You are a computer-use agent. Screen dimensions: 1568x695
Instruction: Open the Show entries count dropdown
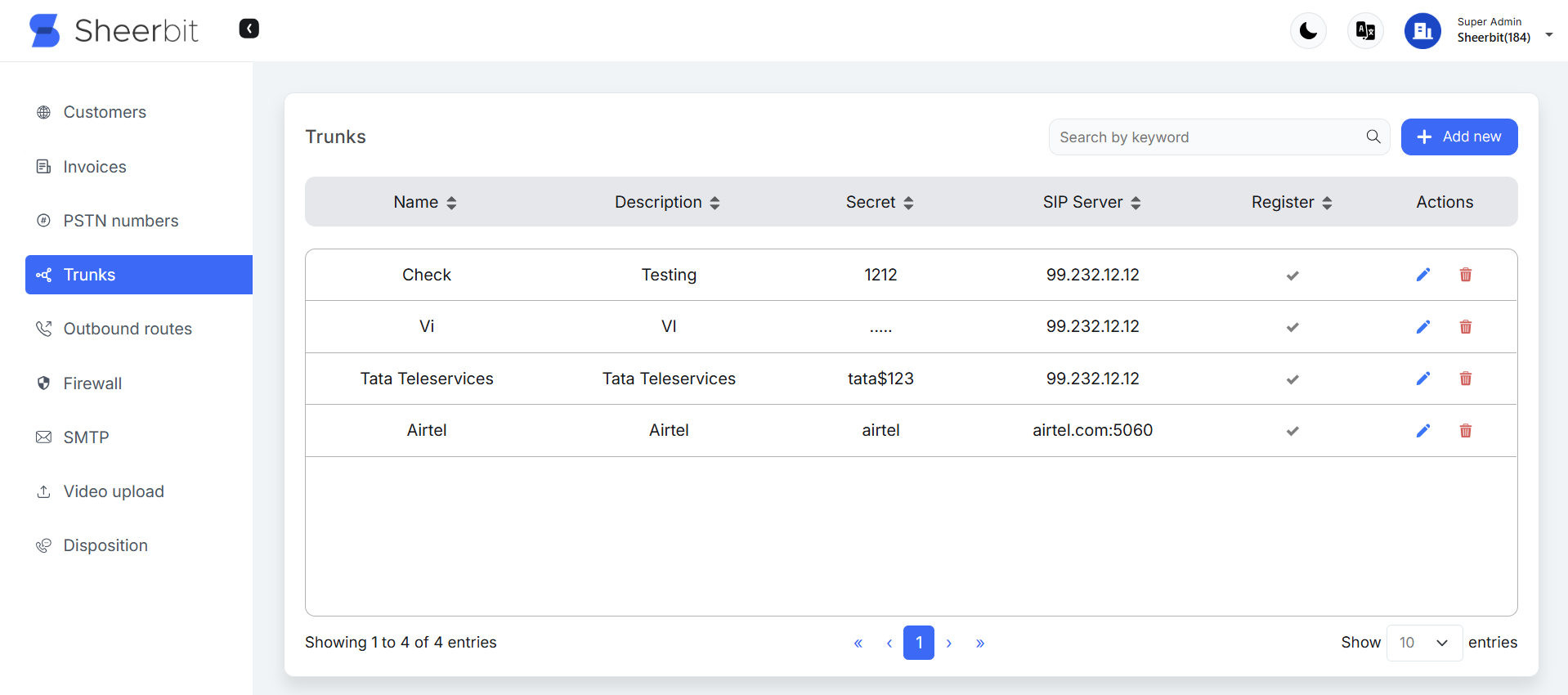click(1423, 643)
